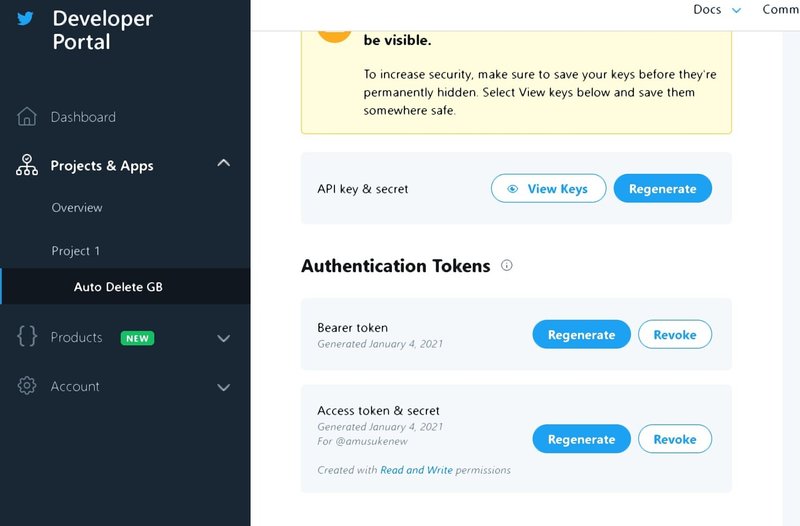Regenerate the Access token & secret
The height and width of the screenshot is (526, 800).
581,439
